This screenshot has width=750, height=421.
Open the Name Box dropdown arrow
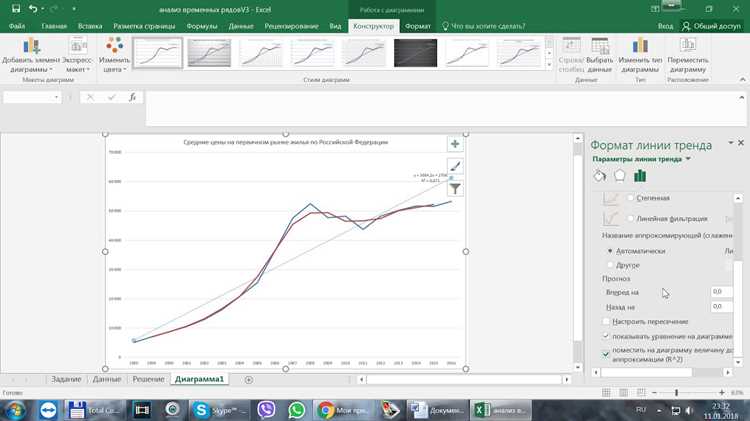pyautogui.click(x=56, y=97)
